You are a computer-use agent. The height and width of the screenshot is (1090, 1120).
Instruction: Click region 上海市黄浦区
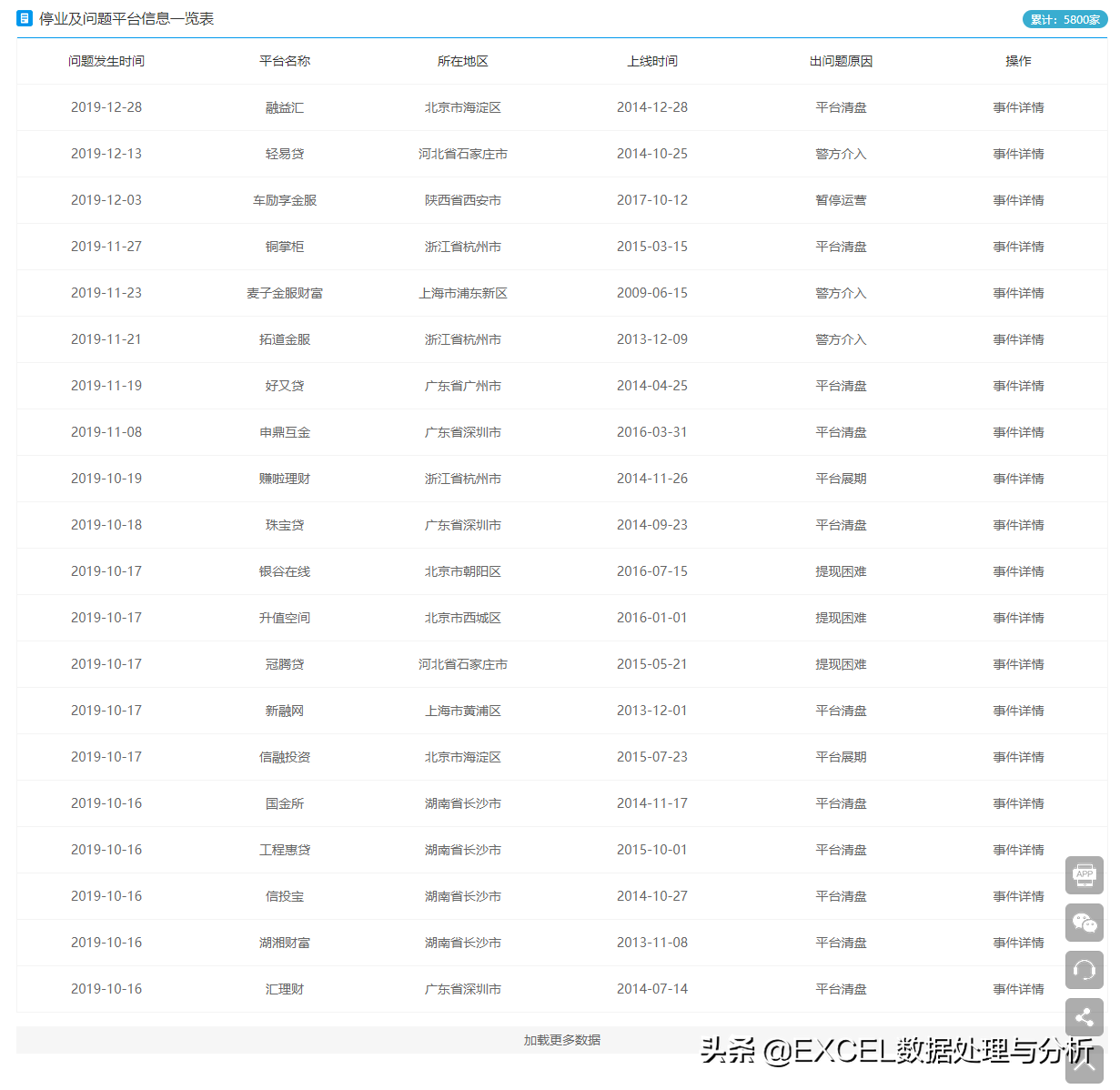(x=463, y=711)
